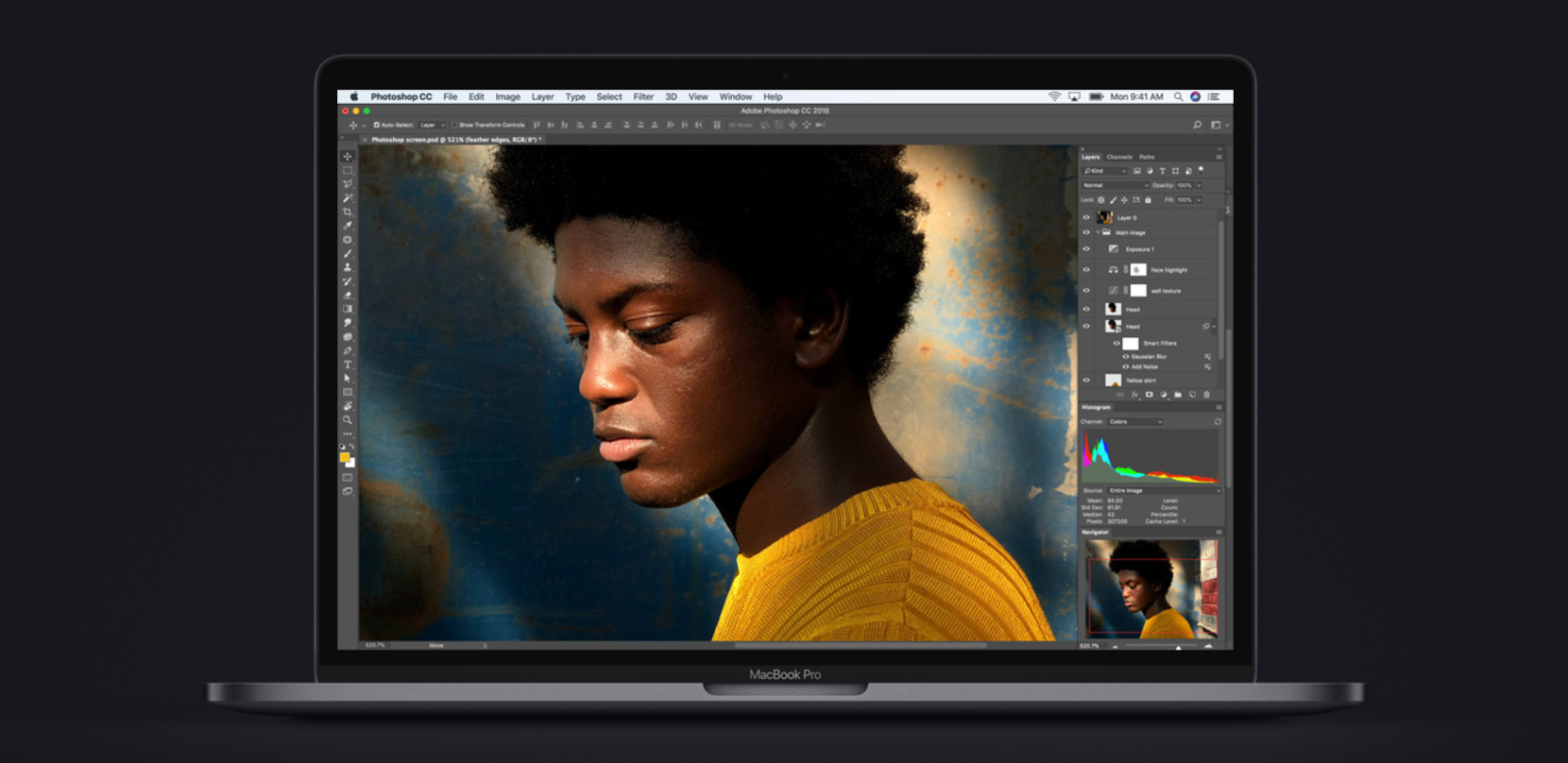Click the Create new group folder icon

pos(1178,395)
